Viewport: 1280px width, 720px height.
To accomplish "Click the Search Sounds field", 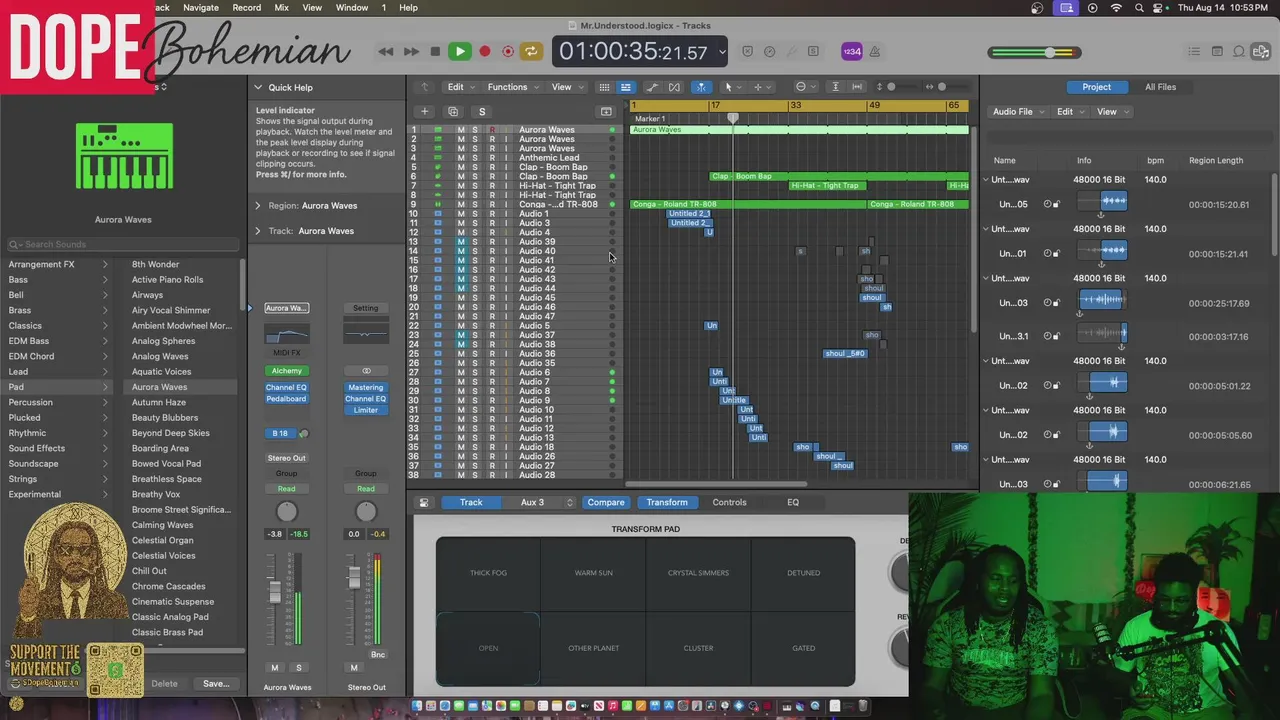I will click(x=122, y=244).
